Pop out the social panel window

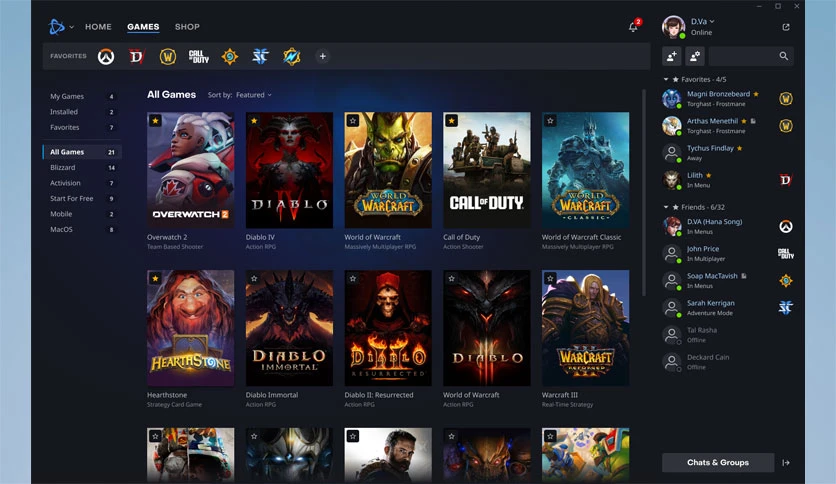point(786,27)
